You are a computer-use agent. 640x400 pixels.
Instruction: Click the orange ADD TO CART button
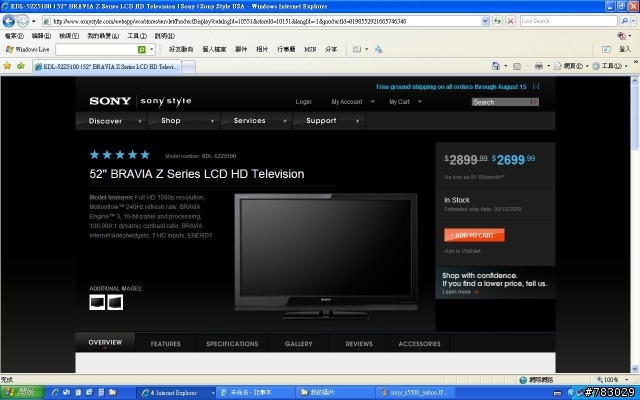474,235
